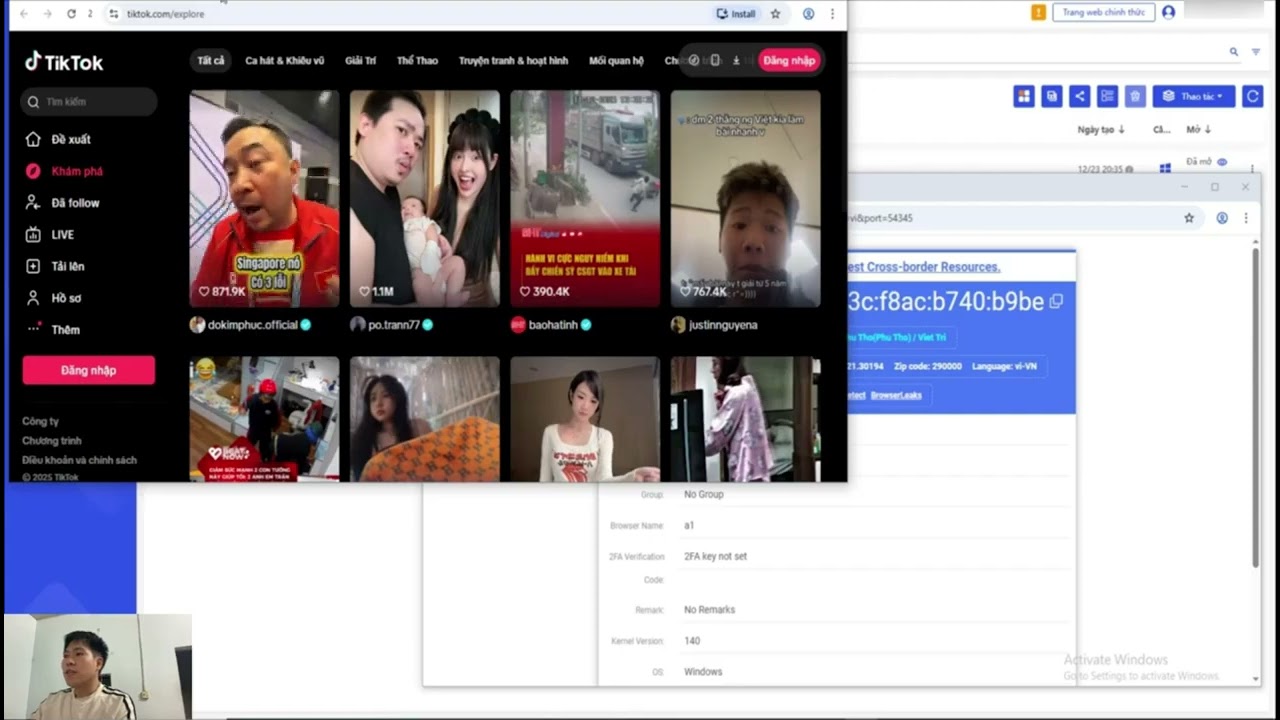The image size is (1280, 720).
Task: Open the Singapore video with 871.9K likes
Action: coord(265,198)
